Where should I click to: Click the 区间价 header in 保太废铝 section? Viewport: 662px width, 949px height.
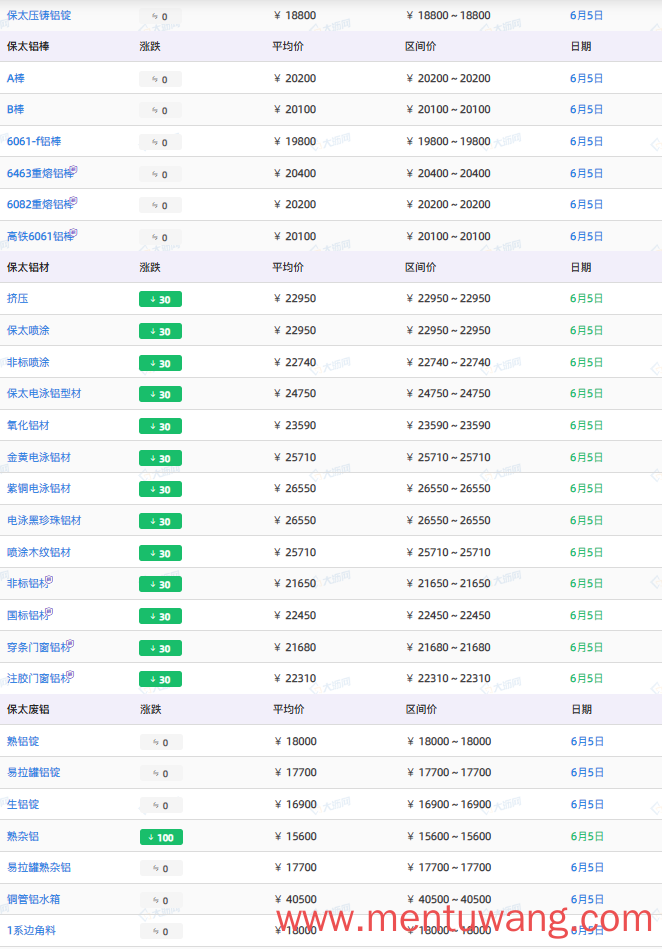[x=421, y=709]
